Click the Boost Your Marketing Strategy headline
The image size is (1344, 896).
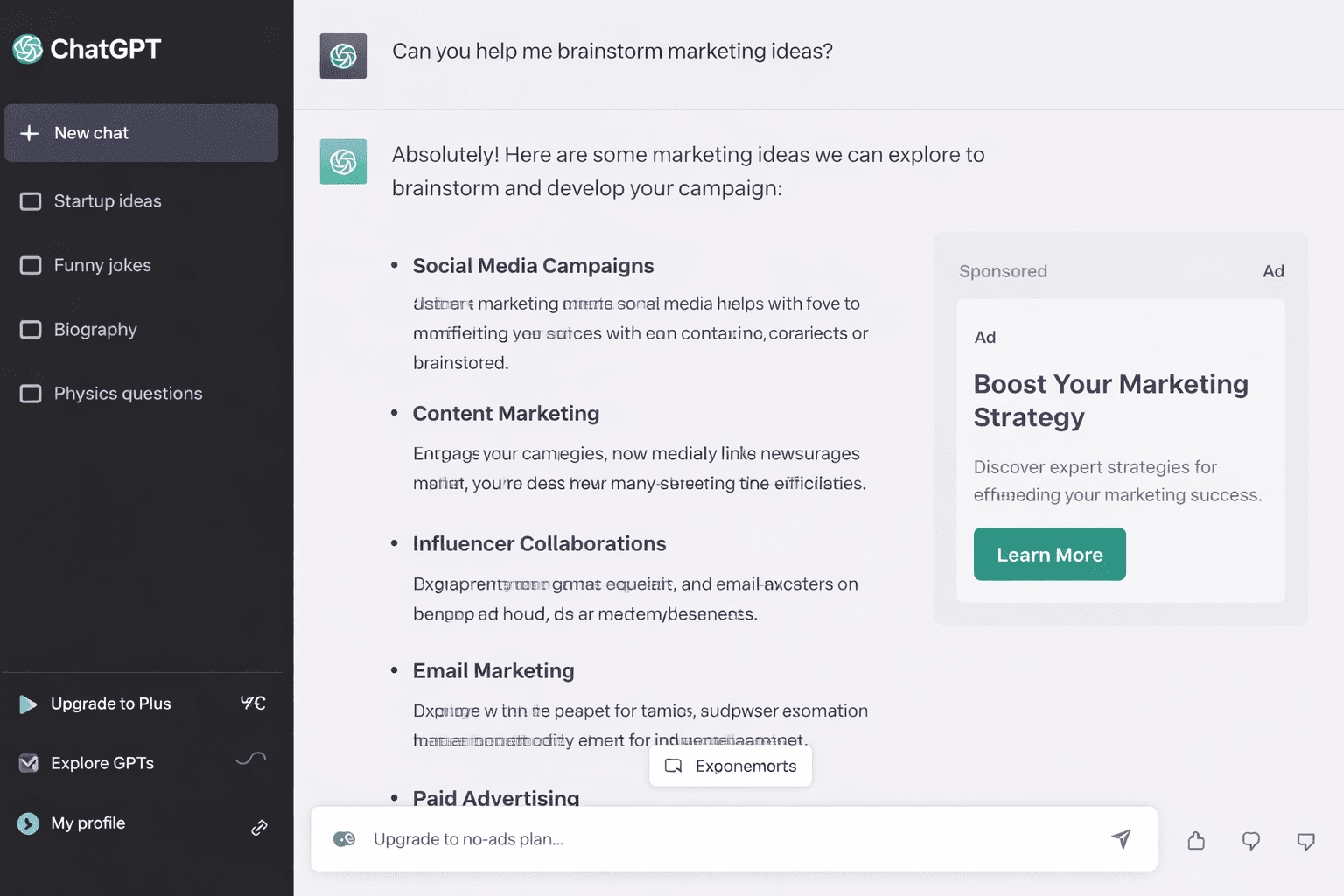[x=1110, y=401]
